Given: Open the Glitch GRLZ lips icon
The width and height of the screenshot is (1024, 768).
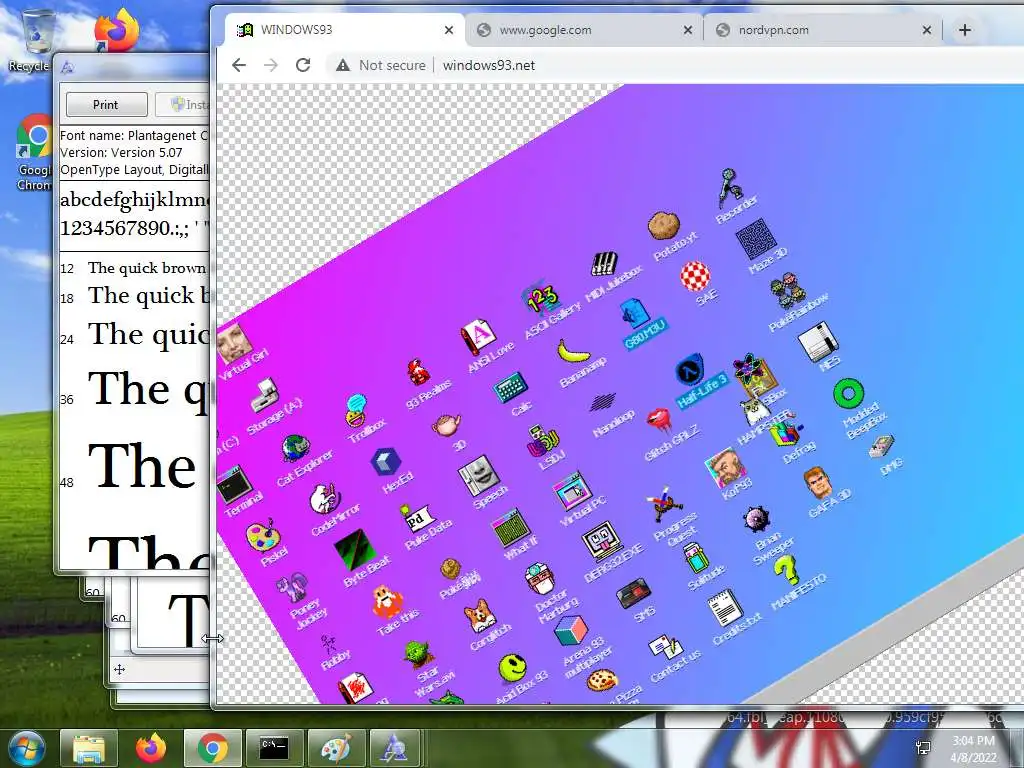Looking at the screenshot, I should coord(659,420).
